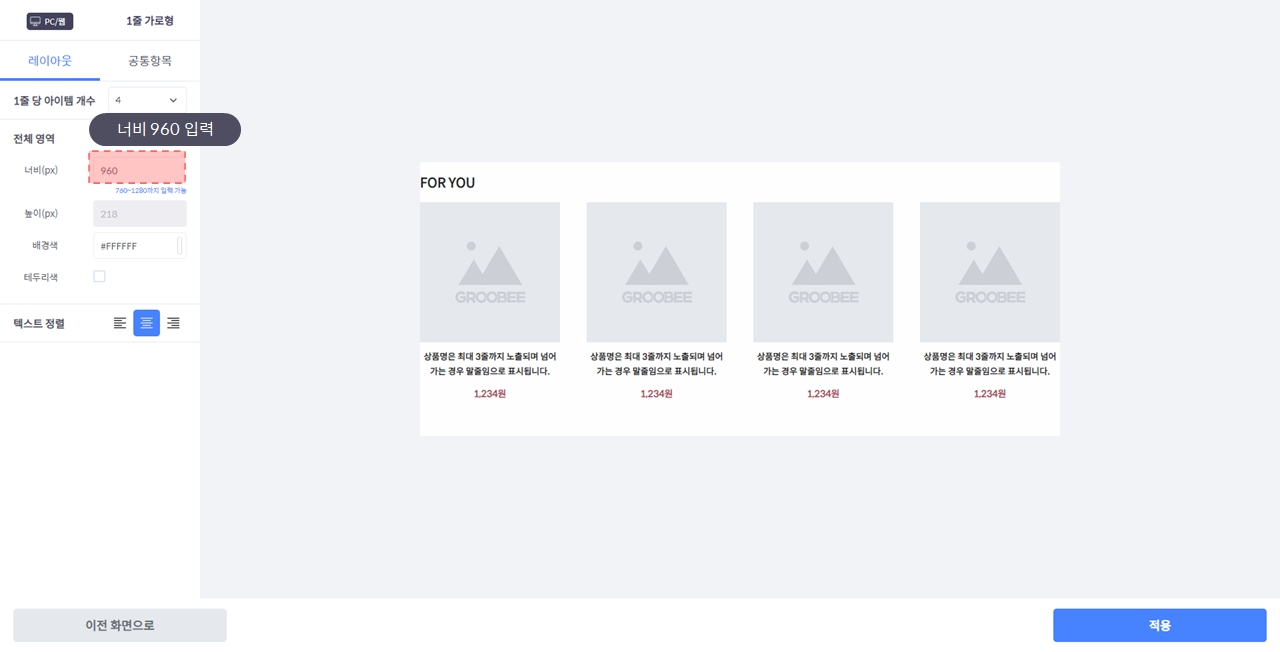Select center text alignment icon
The height and width of the screenshot is (652, 1280).
(146, 323)
